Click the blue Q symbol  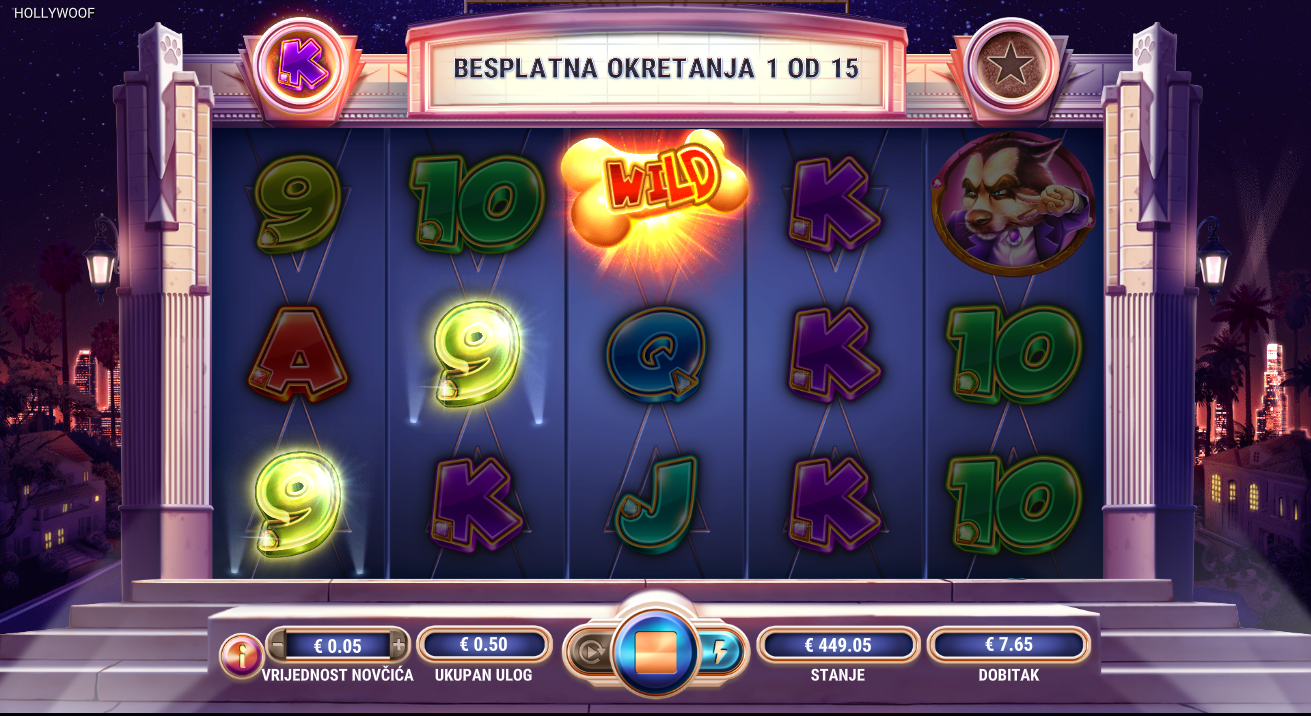(656, 354)
